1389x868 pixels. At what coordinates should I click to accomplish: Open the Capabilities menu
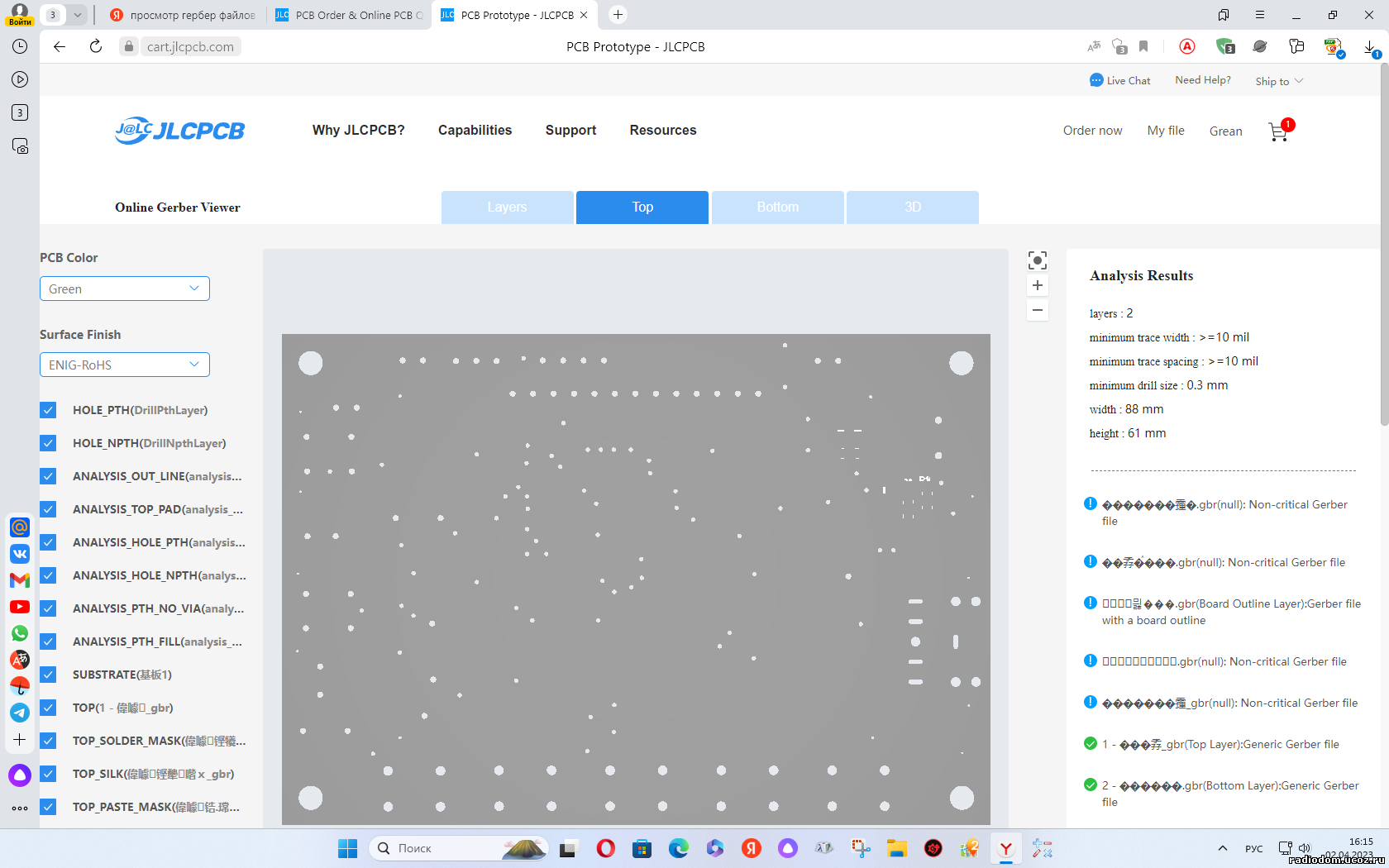[x=475, y=130]
